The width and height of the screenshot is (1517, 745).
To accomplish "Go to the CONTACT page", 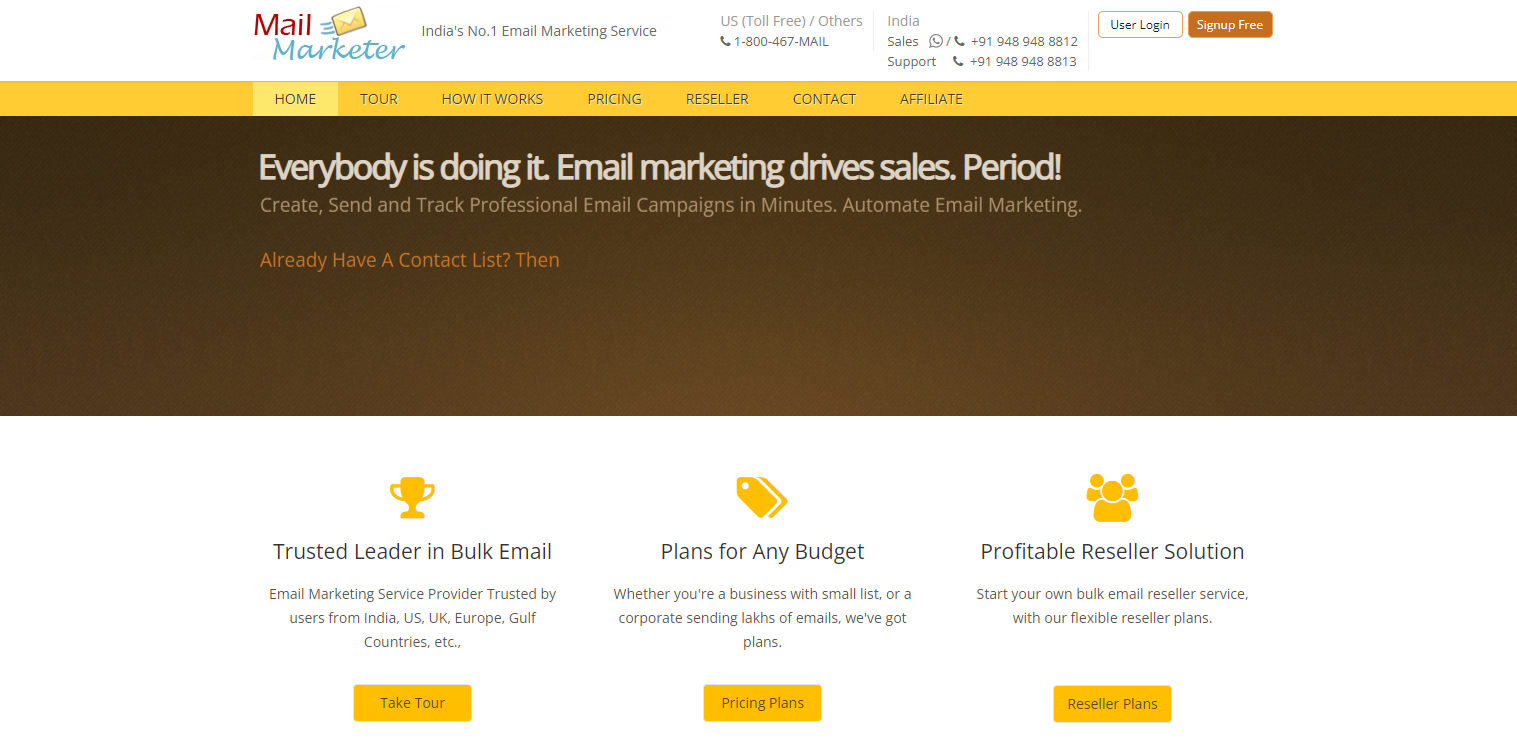I will pyautogui.click(x=824, y=98).
